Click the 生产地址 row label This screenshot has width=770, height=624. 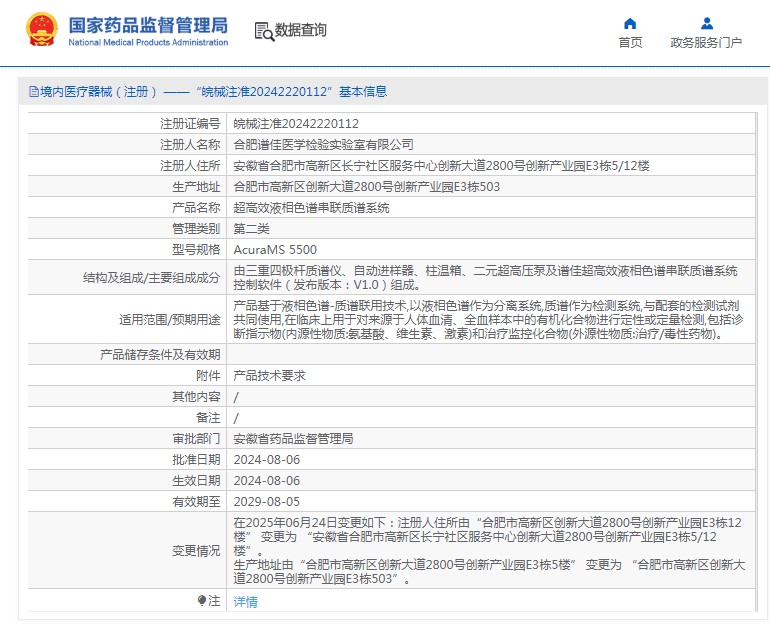pos(196,187)
